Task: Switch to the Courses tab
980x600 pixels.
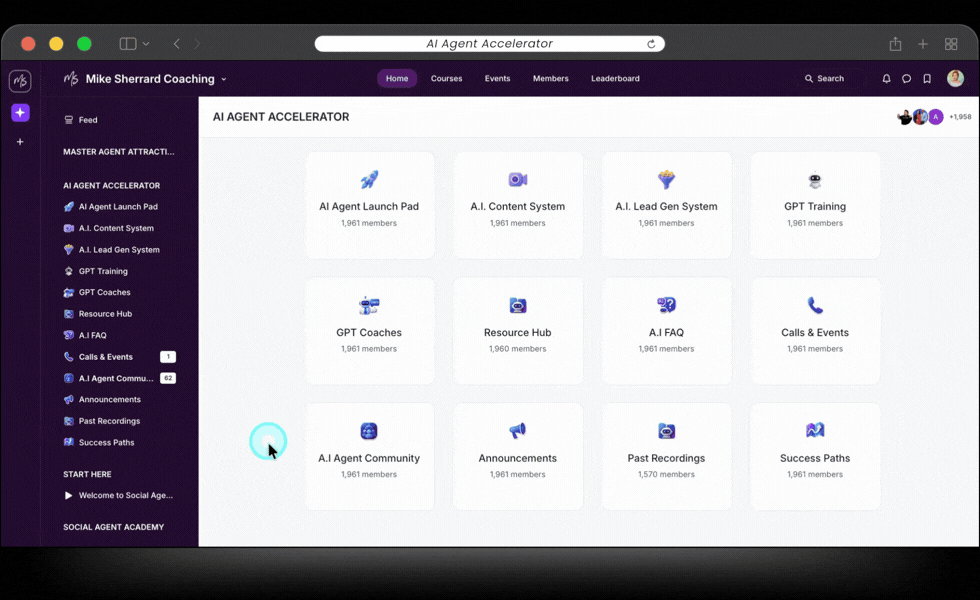Action: point(446,78)
